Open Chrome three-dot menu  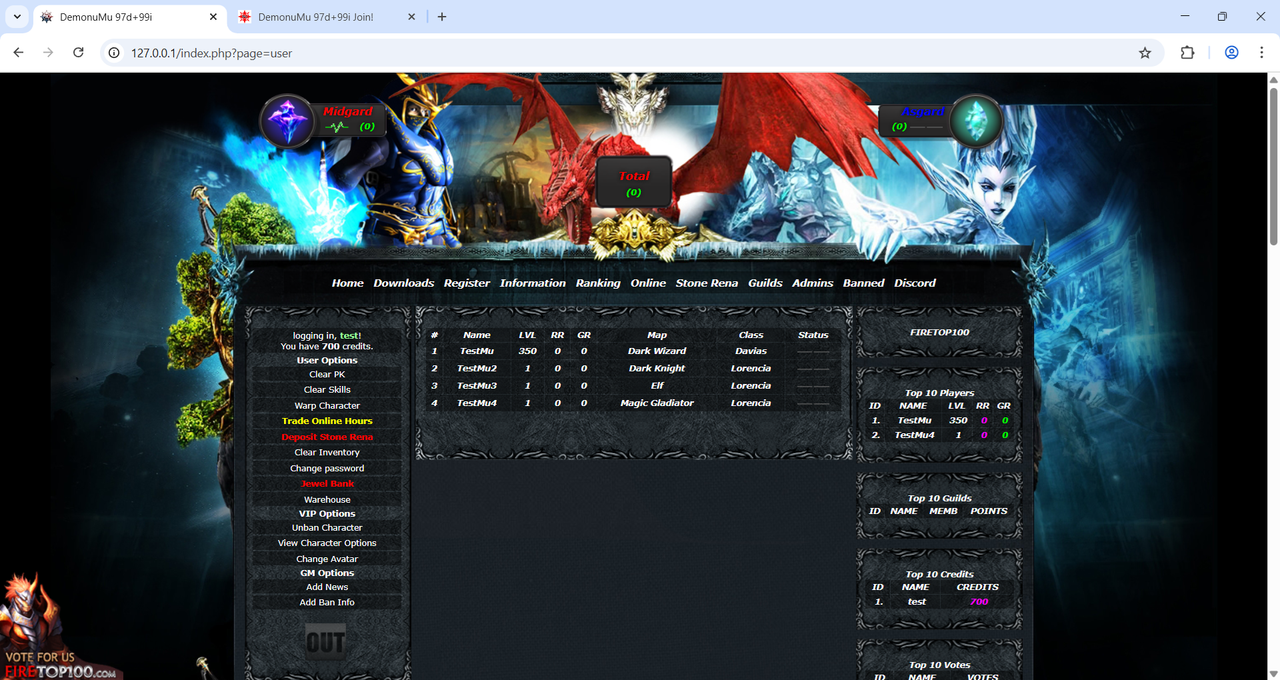1261,53
